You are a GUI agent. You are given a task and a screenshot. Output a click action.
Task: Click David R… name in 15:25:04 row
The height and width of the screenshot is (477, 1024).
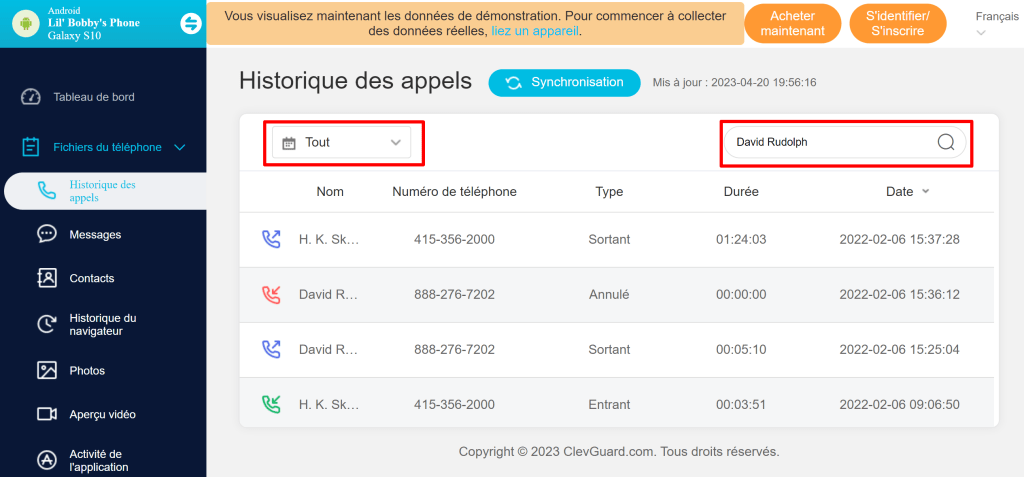tap(328, 350)
